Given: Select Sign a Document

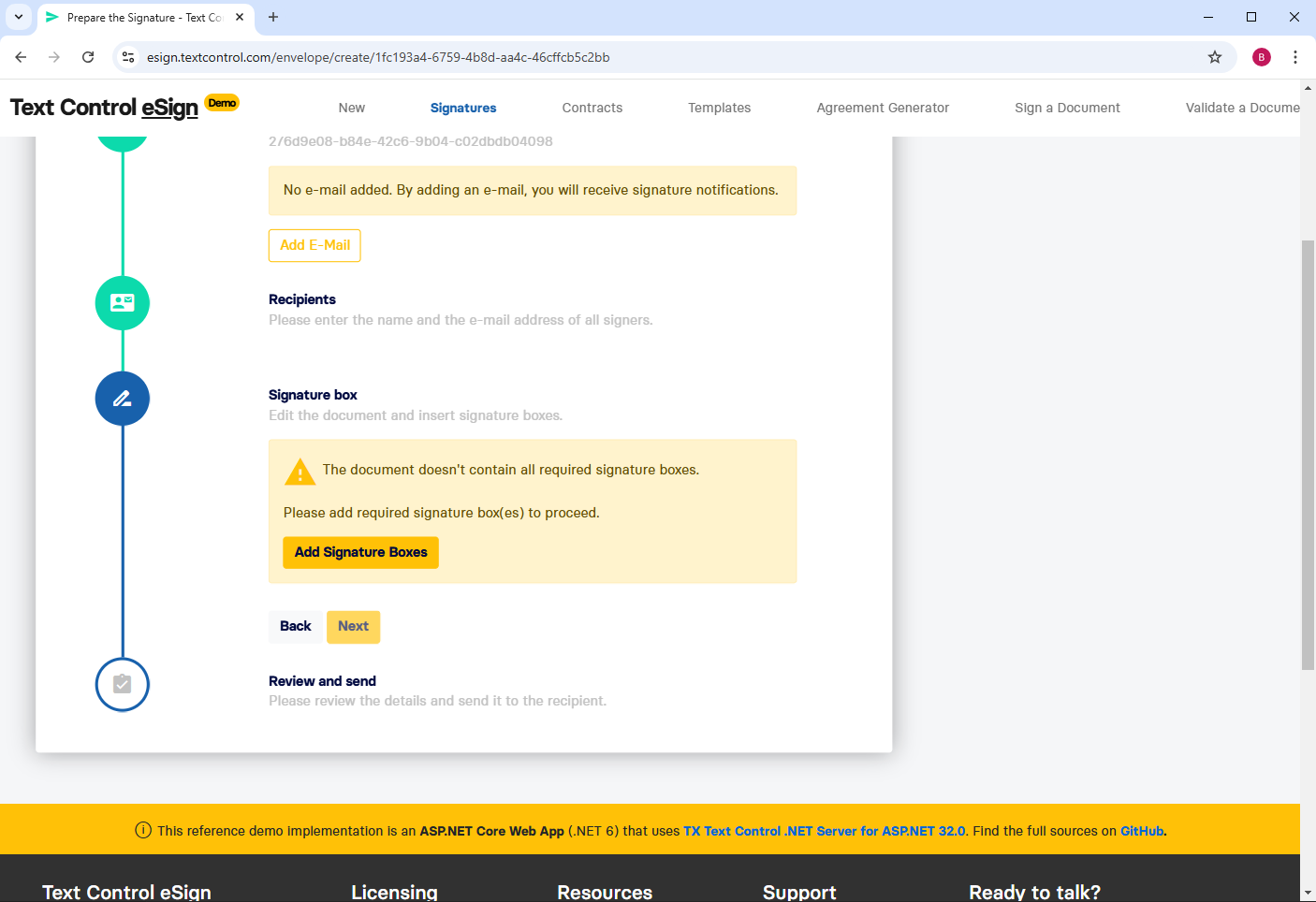Looking at the screenshot, I should [x=1067, y=108].
